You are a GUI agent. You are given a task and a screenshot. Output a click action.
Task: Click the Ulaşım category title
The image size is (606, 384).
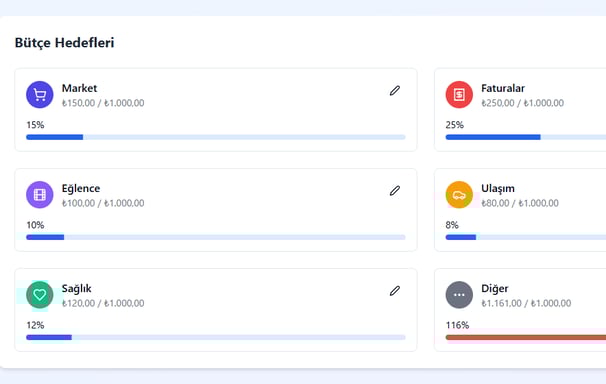[x=498, y=189]
